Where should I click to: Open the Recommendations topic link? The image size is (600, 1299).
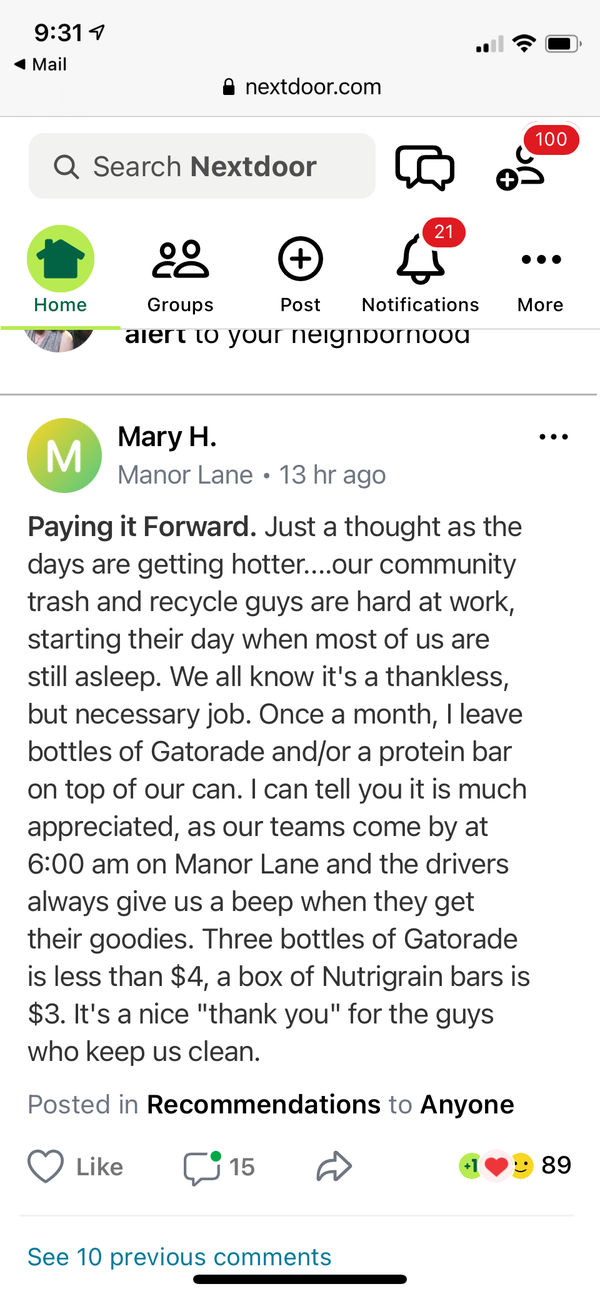263,1104
